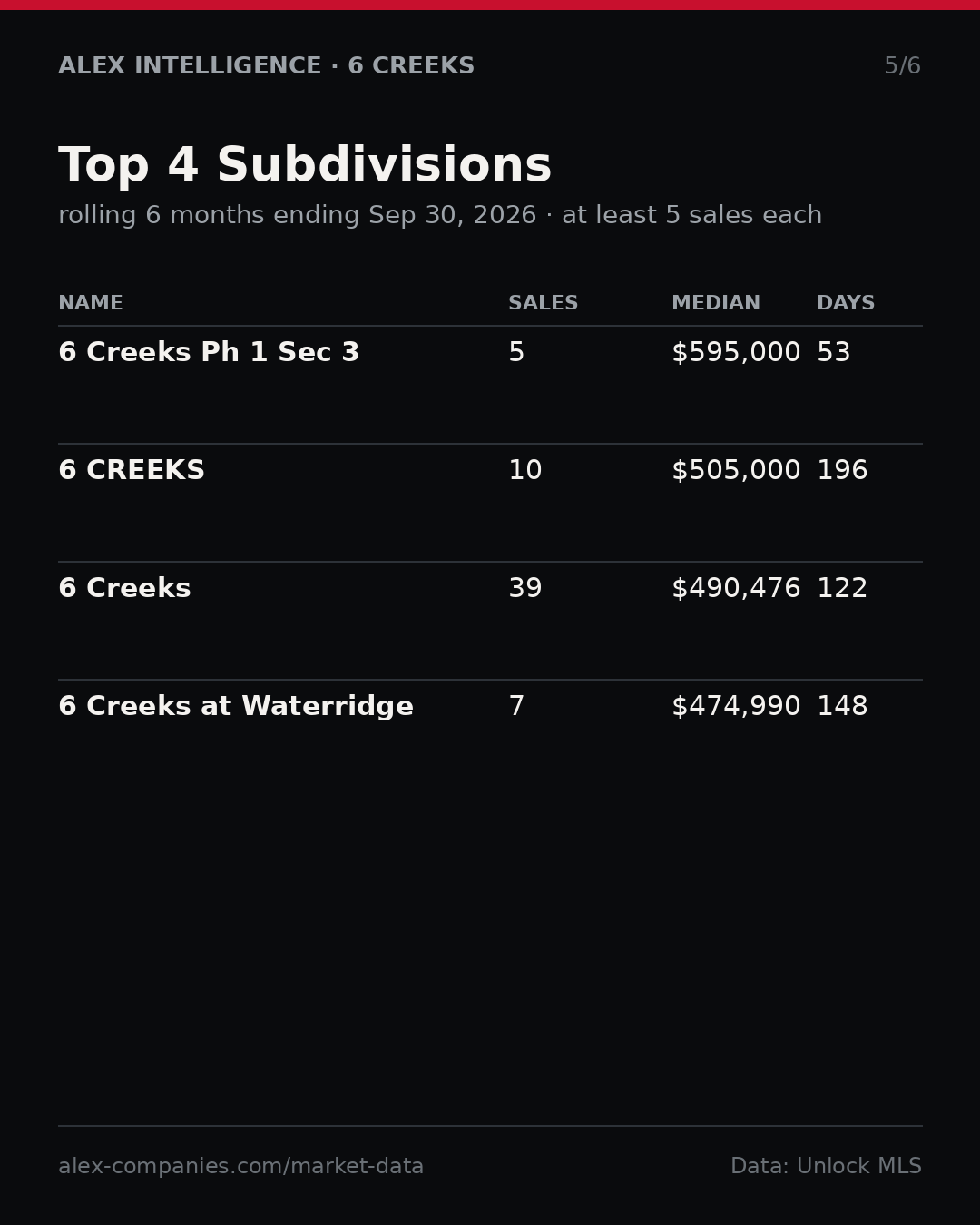The image size is (980, 1225).
Task: Click the Top 4 Subdivisions title
Action: 305,166
